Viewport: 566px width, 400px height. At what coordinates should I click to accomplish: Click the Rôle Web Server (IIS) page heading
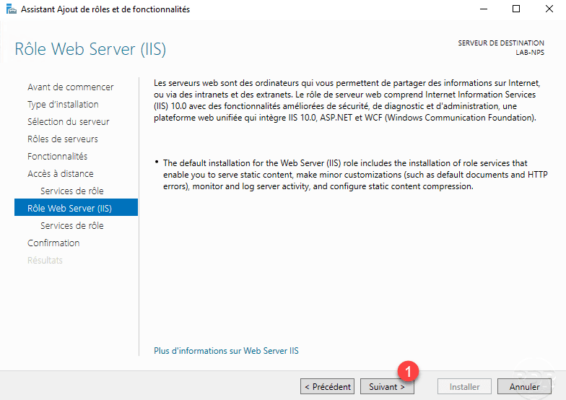click(90, 49)
